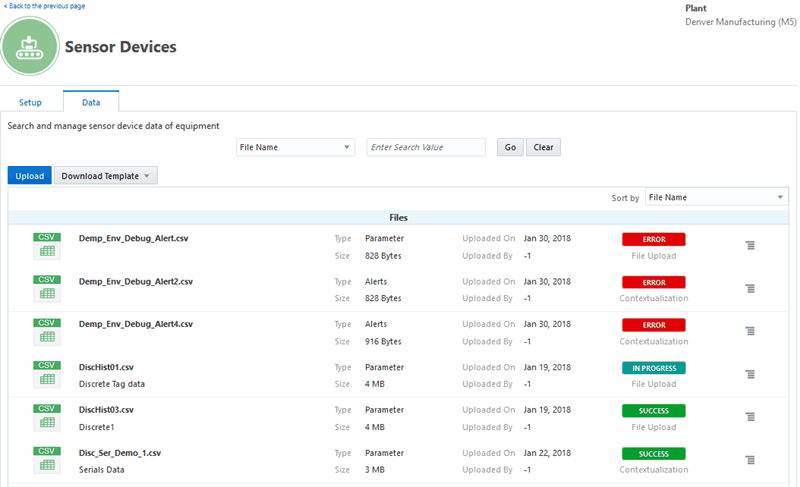Open CSV icon for DiscHist03.csv
800x487 pixels.
(x=47, y=417)
